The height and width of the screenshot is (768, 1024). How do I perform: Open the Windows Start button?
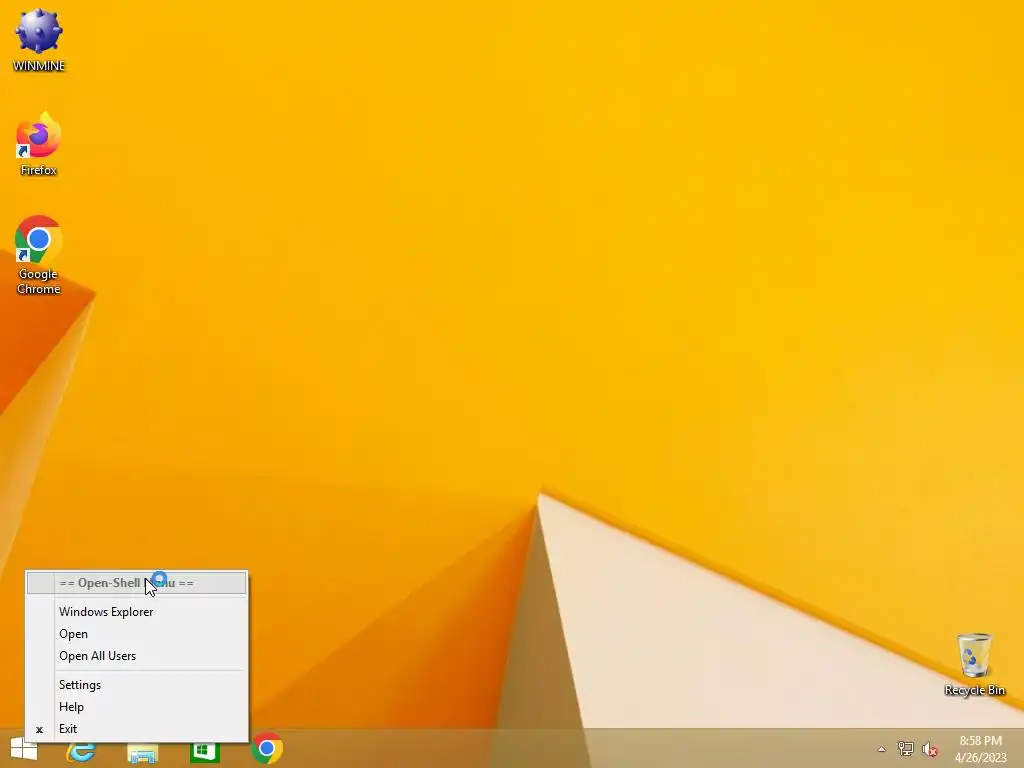click(24, 749)
